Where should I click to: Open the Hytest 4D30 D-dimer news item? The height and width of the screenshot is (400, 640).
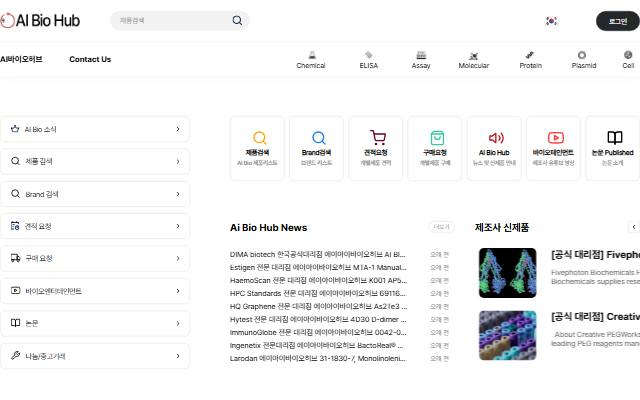coord(318,319)
